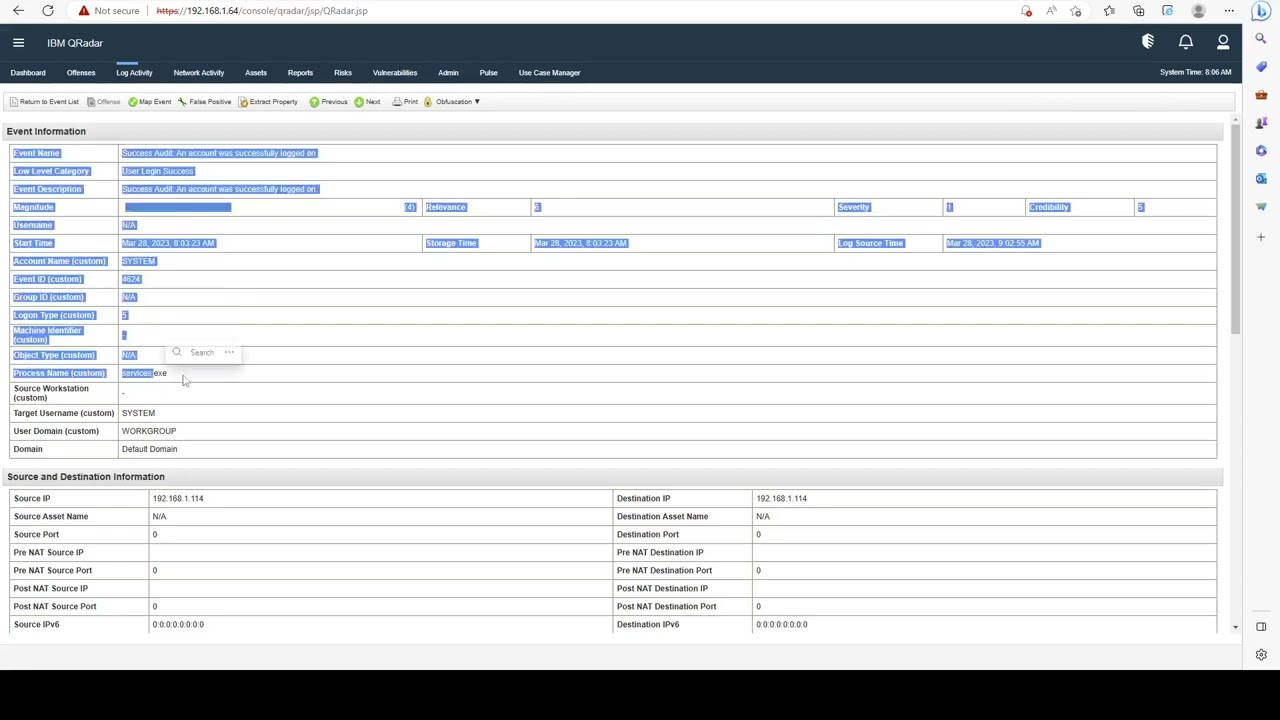The image size is (1280, 720).
Task: Click the Target Username value SYSTEM
Action: click(138, 413)
